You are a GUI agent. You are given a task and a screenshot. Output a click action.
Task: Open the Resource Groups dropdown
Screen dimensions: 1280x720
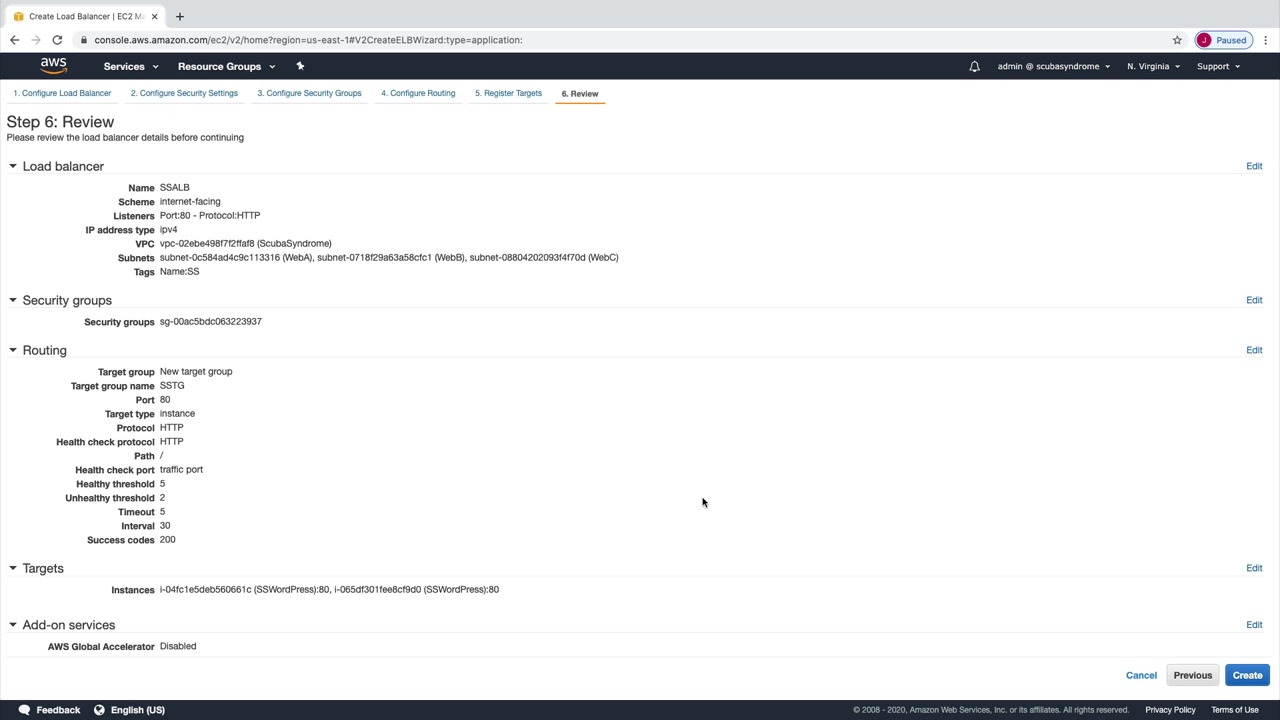(226, 66)
